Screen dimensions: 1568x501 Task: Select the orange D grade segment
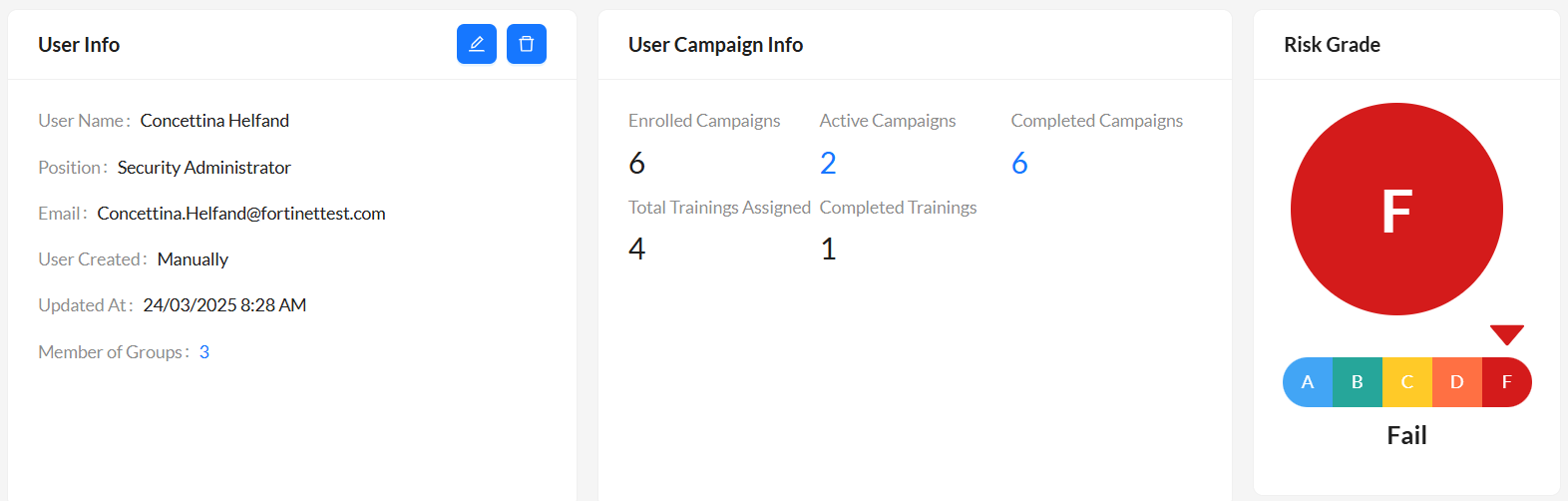(x=1457, y=382)
